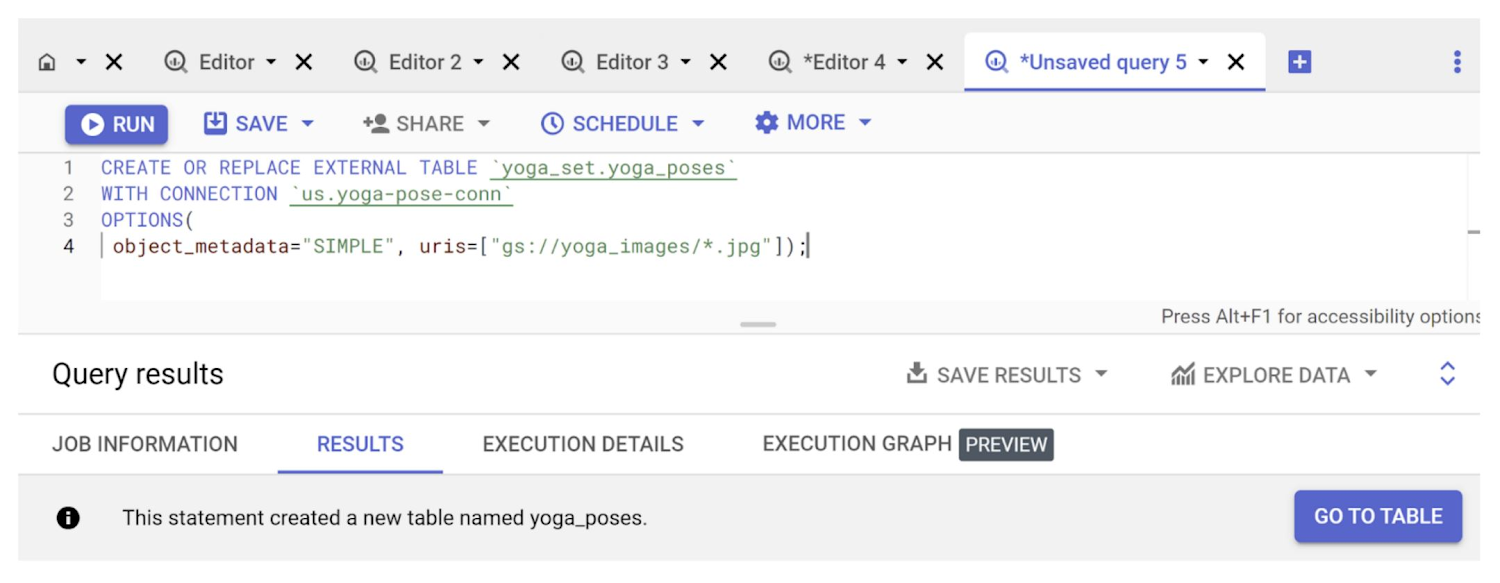This screenshot has width=1500, height=583.
Task: Click the Query results heading
Action: pyautogui.click(x=138, y=374)
